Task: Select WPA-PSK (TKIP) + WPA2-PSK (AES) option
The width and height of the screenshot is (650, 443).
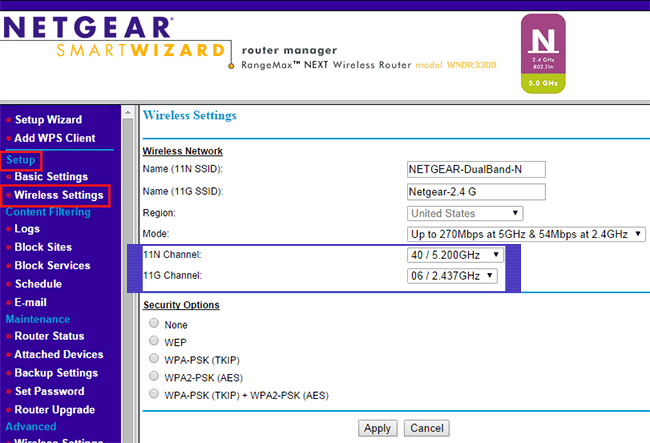Action: click(x=154, y=393)
